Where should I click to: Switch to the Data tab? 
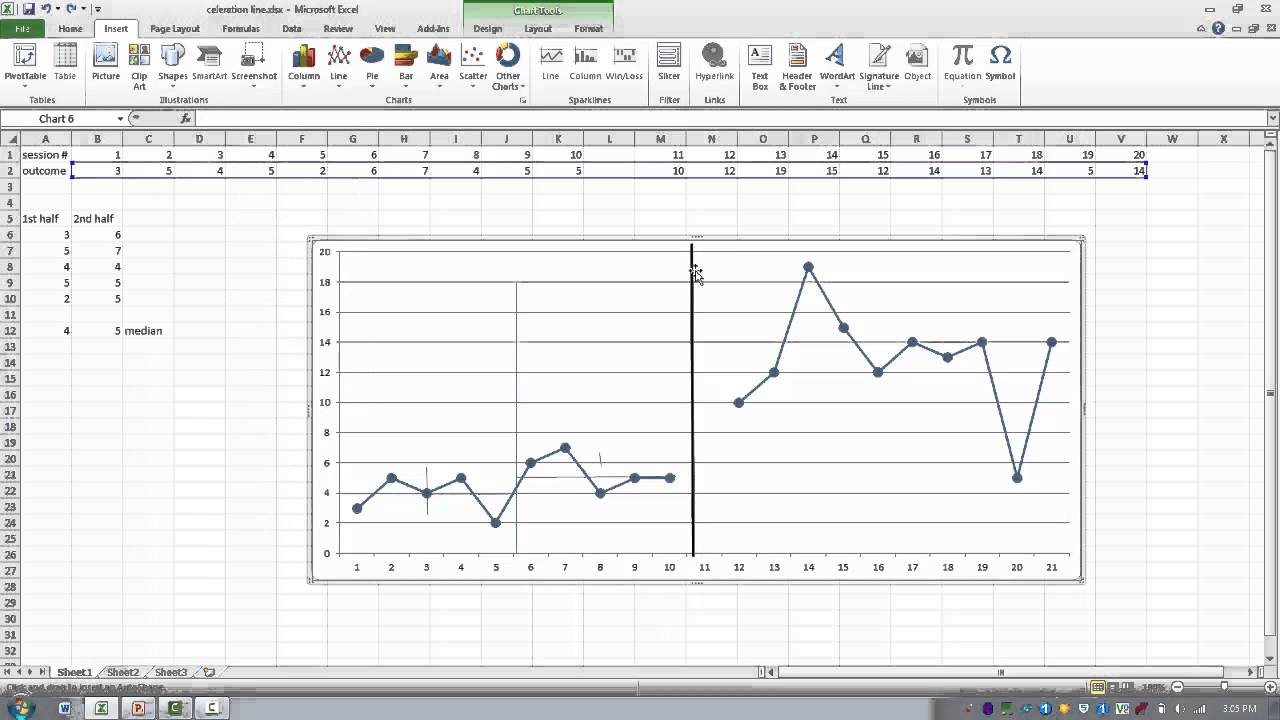click(292, 29)
